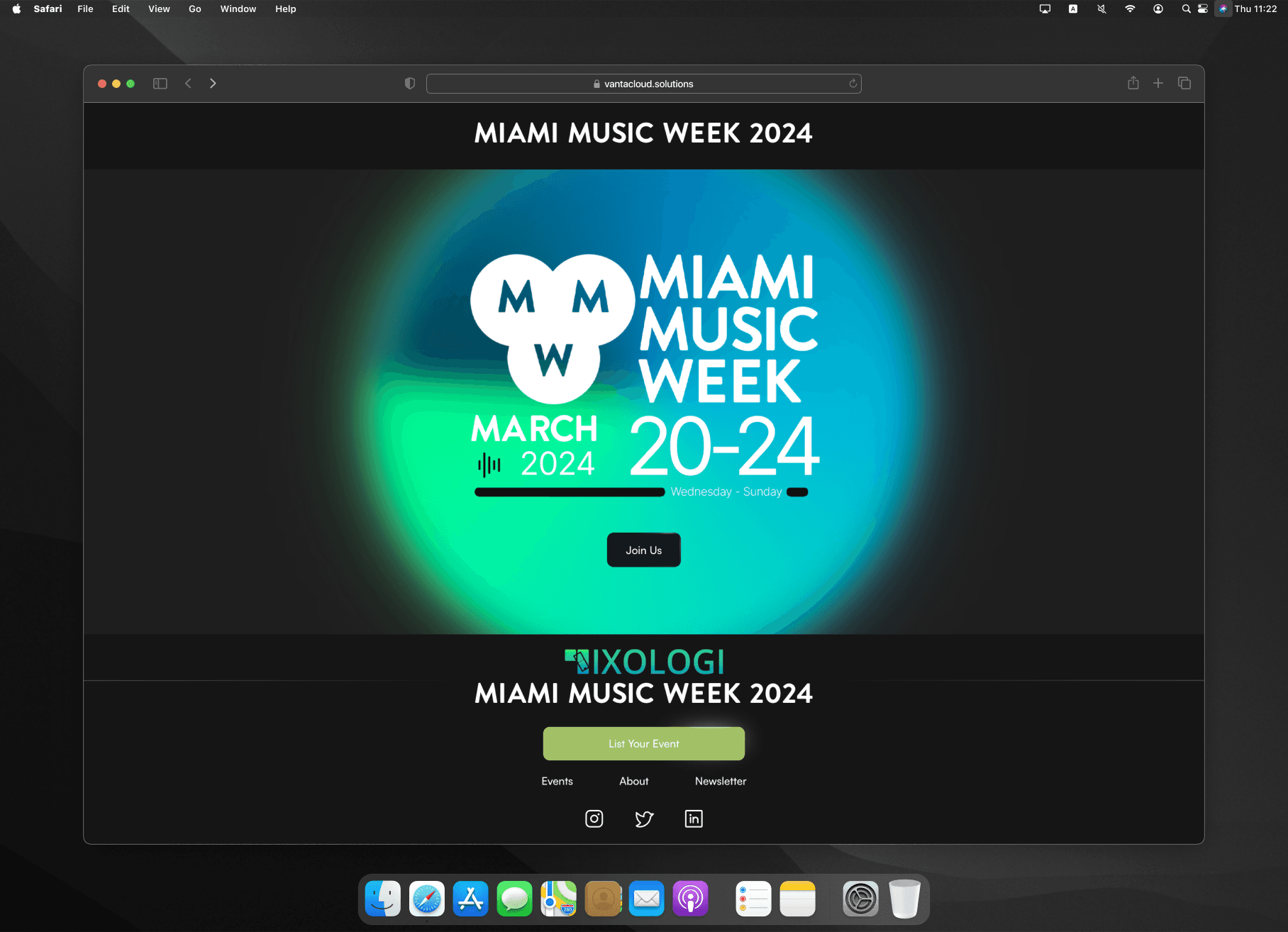Launch Podcasts from the dock
1288x932 pixels.
point(690,899)
